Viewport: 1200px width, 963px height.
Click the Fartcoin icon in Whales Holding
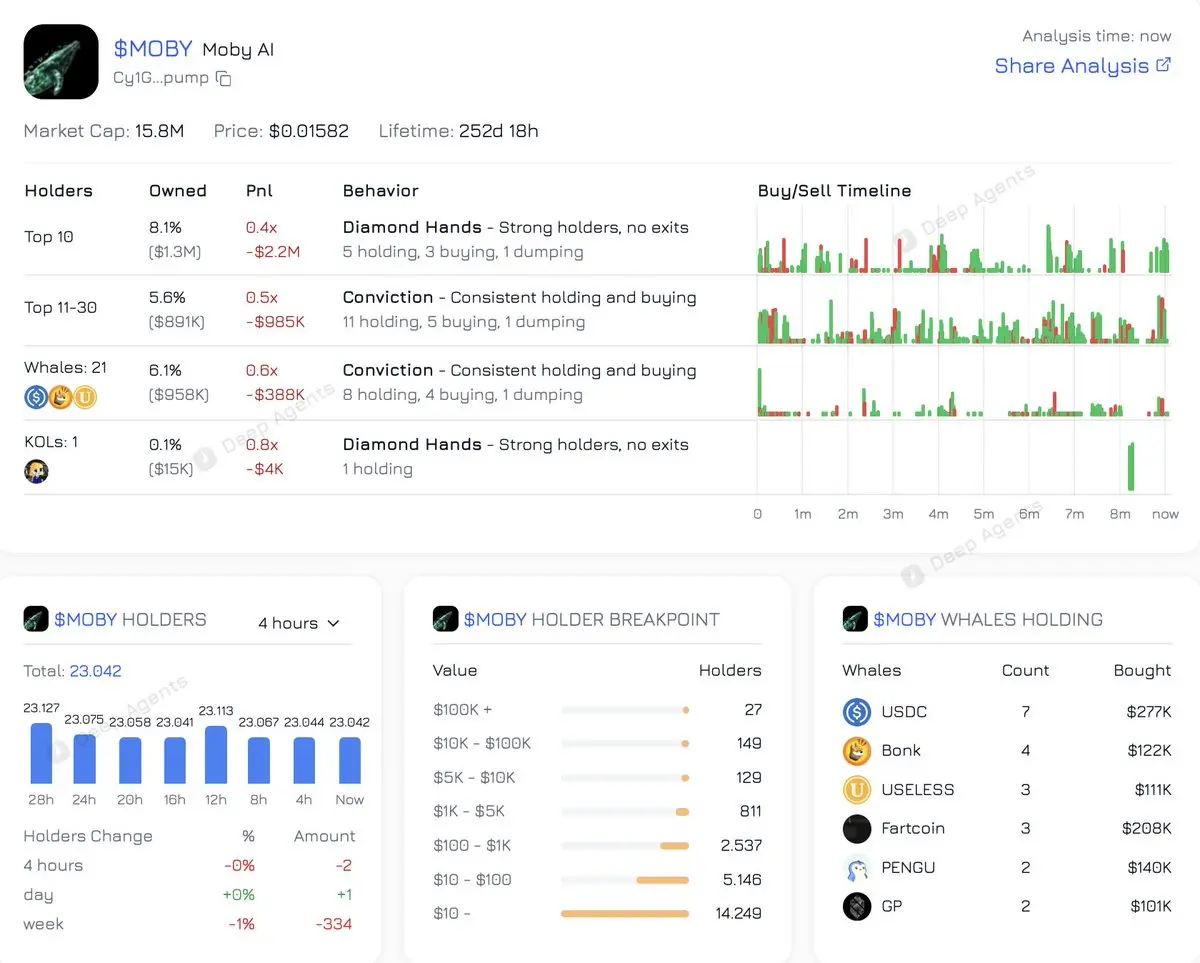pyautogui.click(x=857, y=829)
